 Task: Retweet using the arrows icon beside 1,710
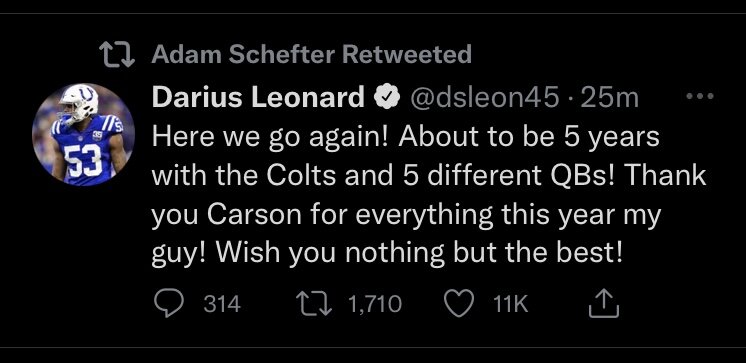click(x=314, y=304)
